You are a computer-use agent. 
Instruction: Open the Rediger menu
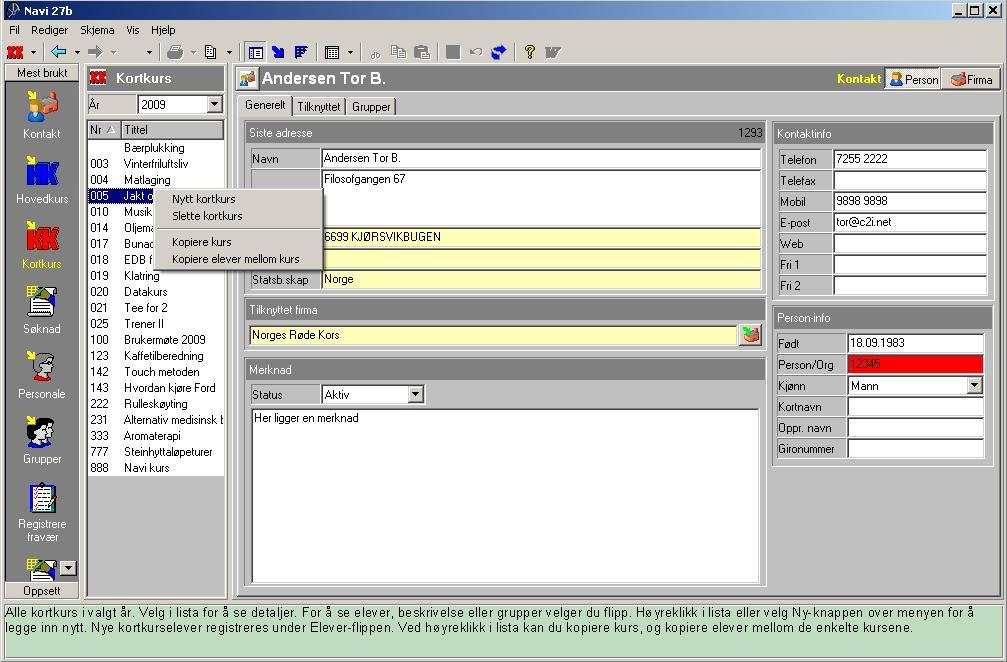49,30
